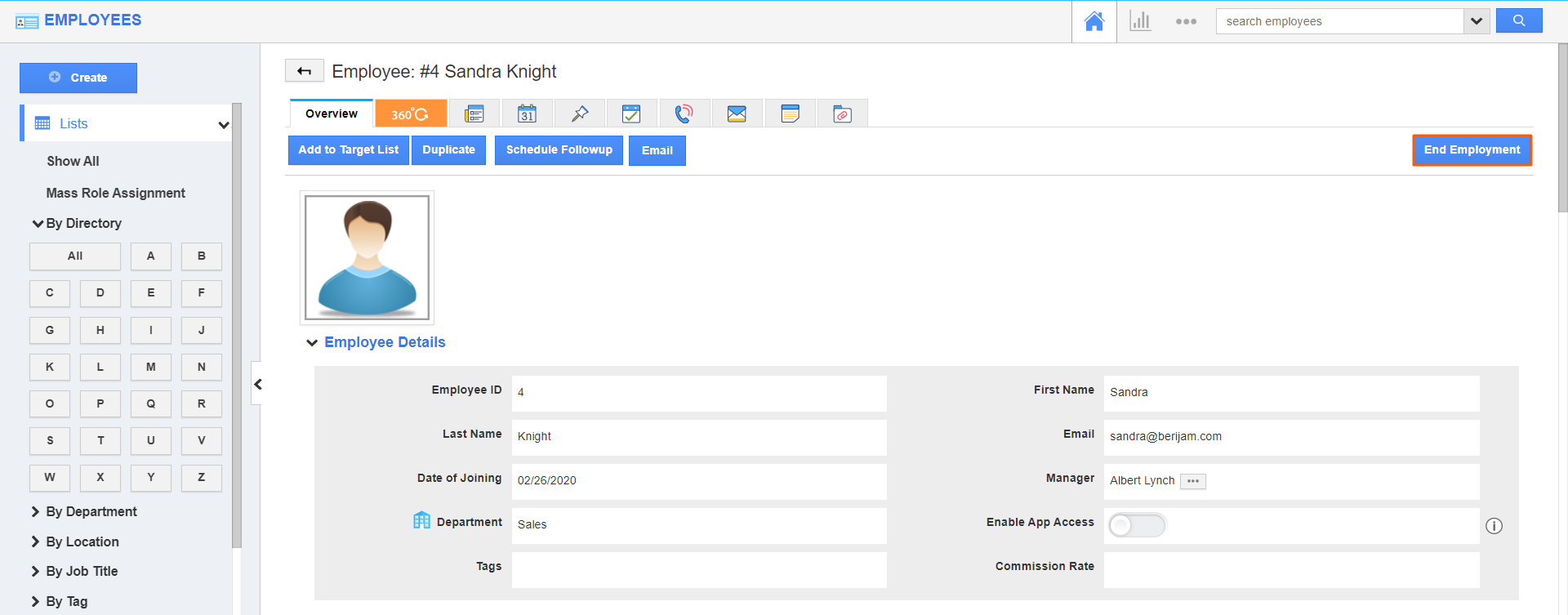Open the documents paperclip tab icon

tap(842, 114)
